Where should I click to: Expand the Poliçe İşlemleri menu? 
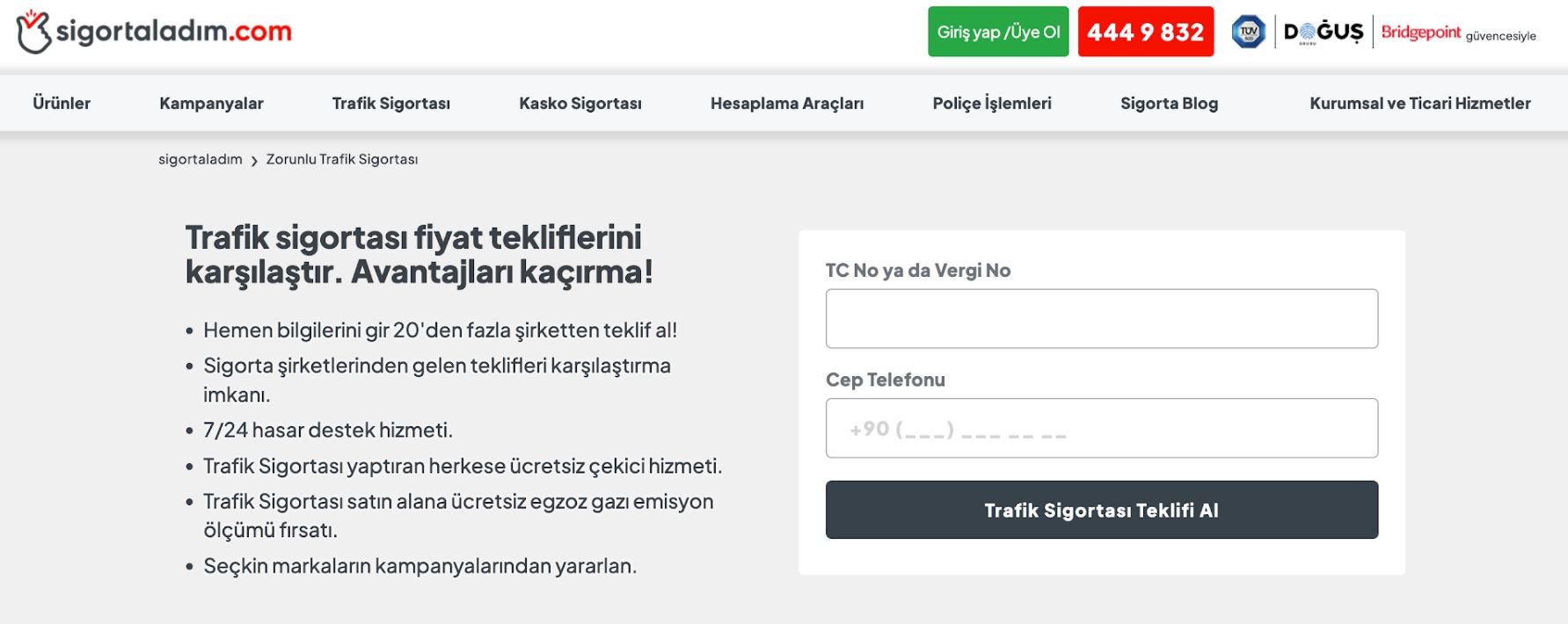coord(991,104)
